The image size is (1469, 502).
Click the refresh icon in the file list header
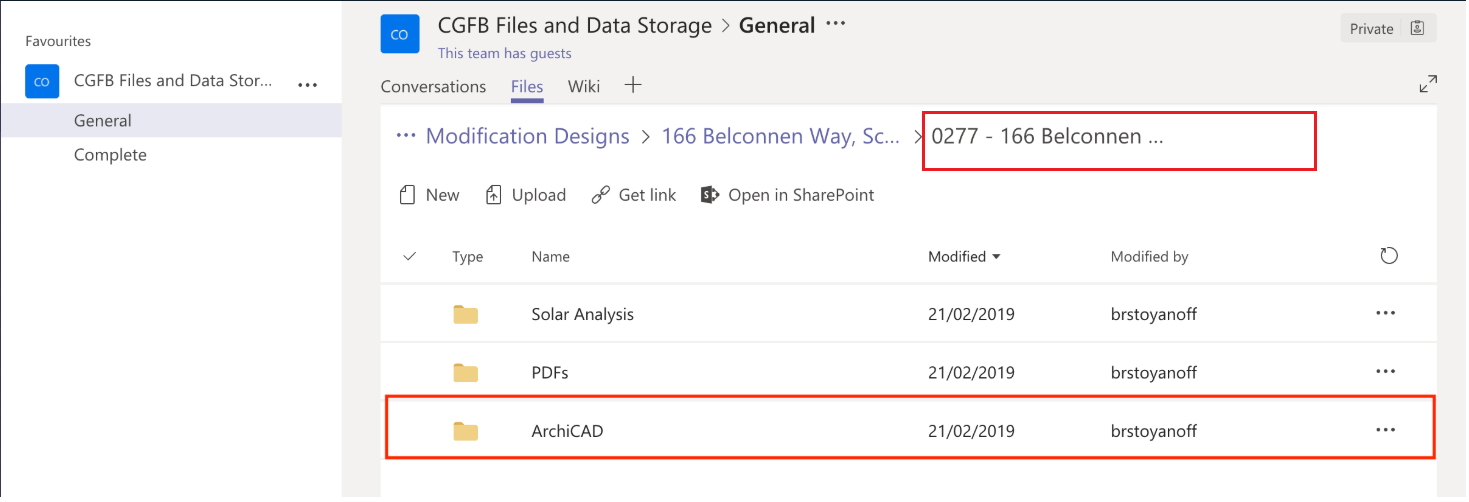pos(1388,257)
